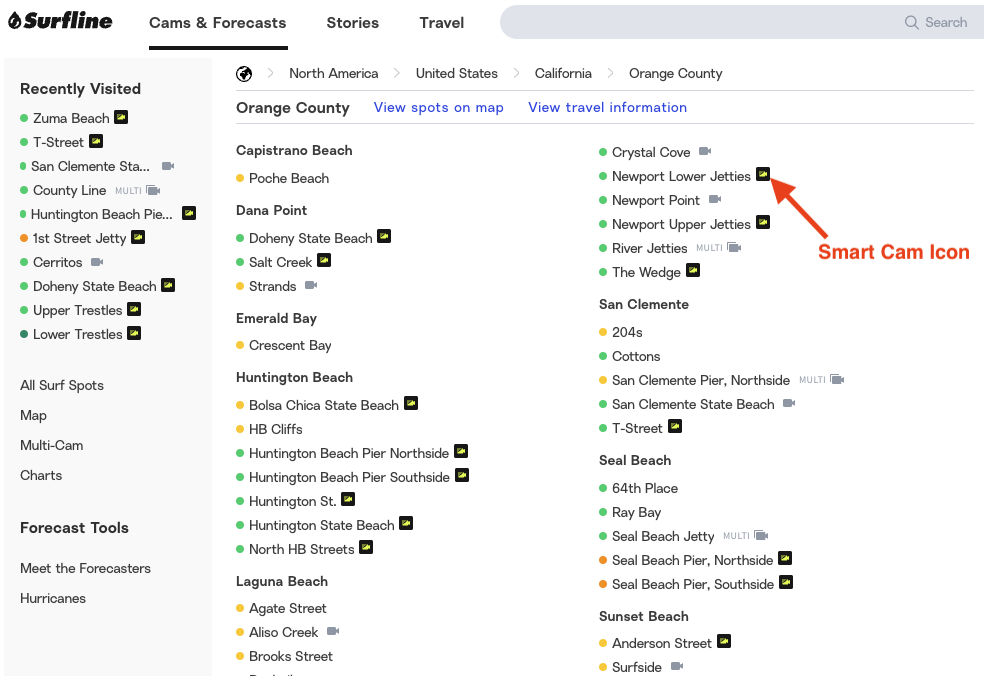Open San Clemente State Beach in main list
984x681 pixels.
(693, 404)
